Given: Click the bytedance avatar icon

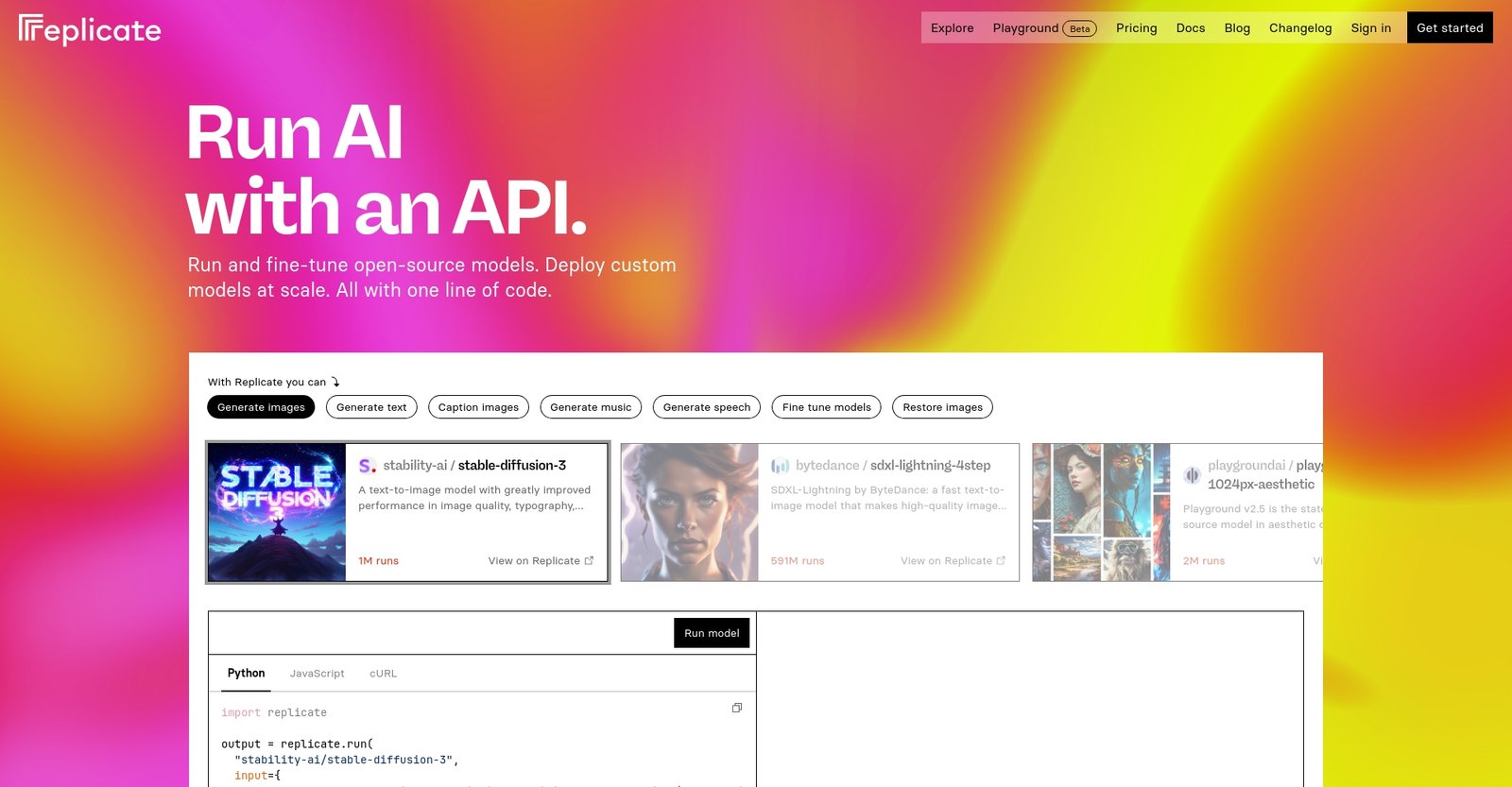Looking at the screenshot, I should 780,466.
